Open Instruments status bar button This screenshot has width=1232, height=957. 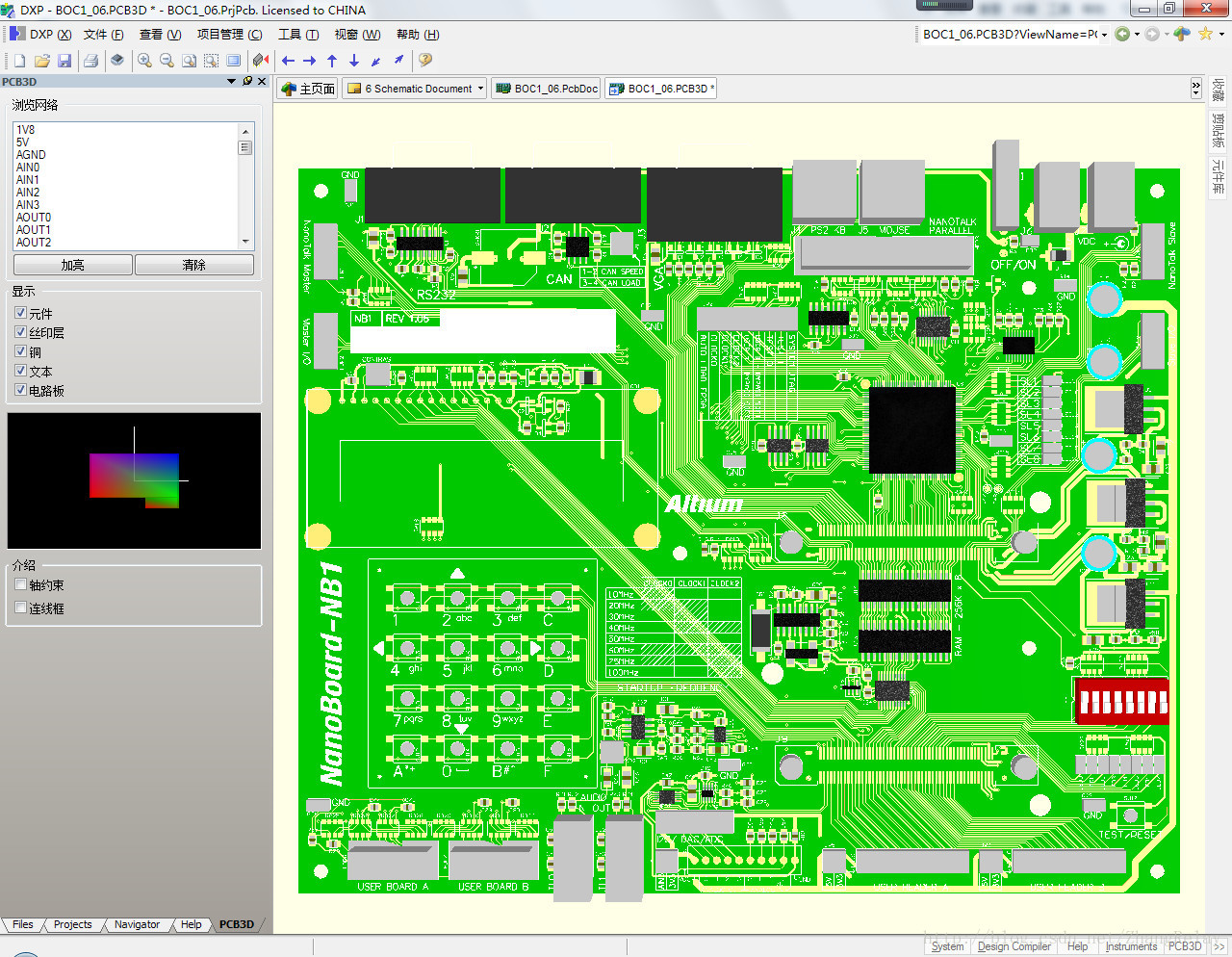(1131, 946)
